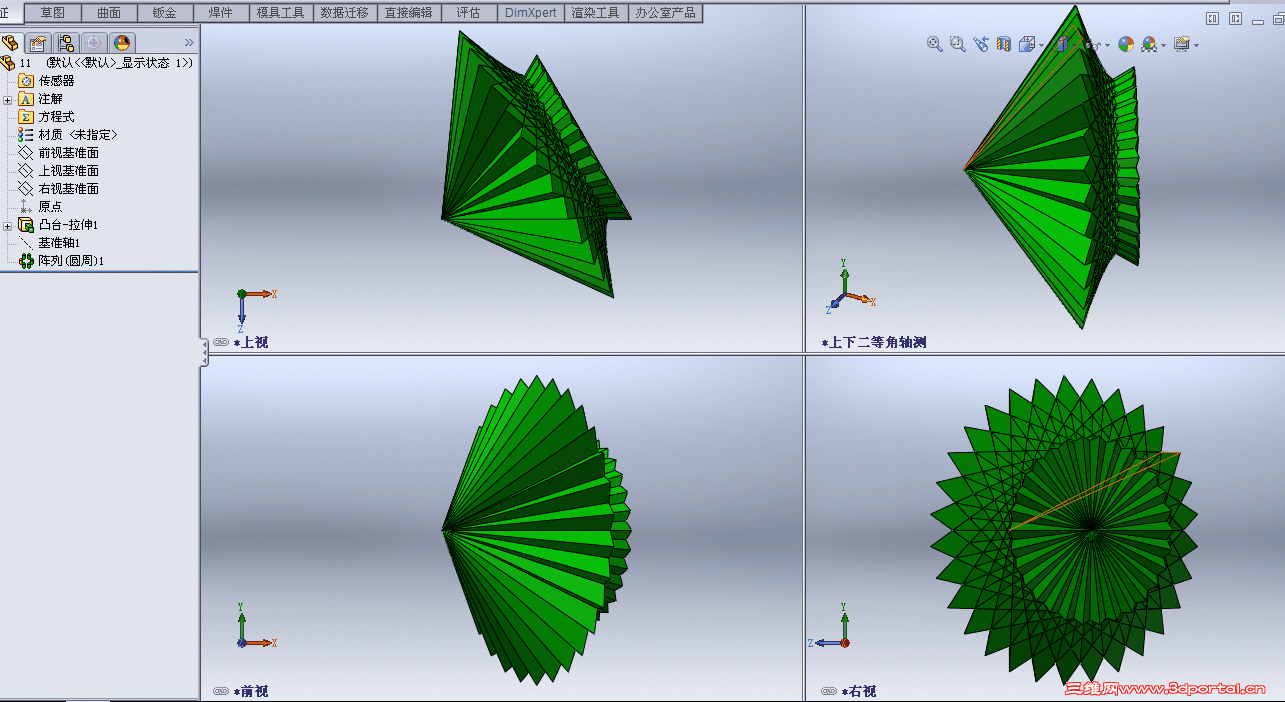Screen dimensions: 1285x702
Task: Click View Orientation cube icon
Action: pos(1028,44)
